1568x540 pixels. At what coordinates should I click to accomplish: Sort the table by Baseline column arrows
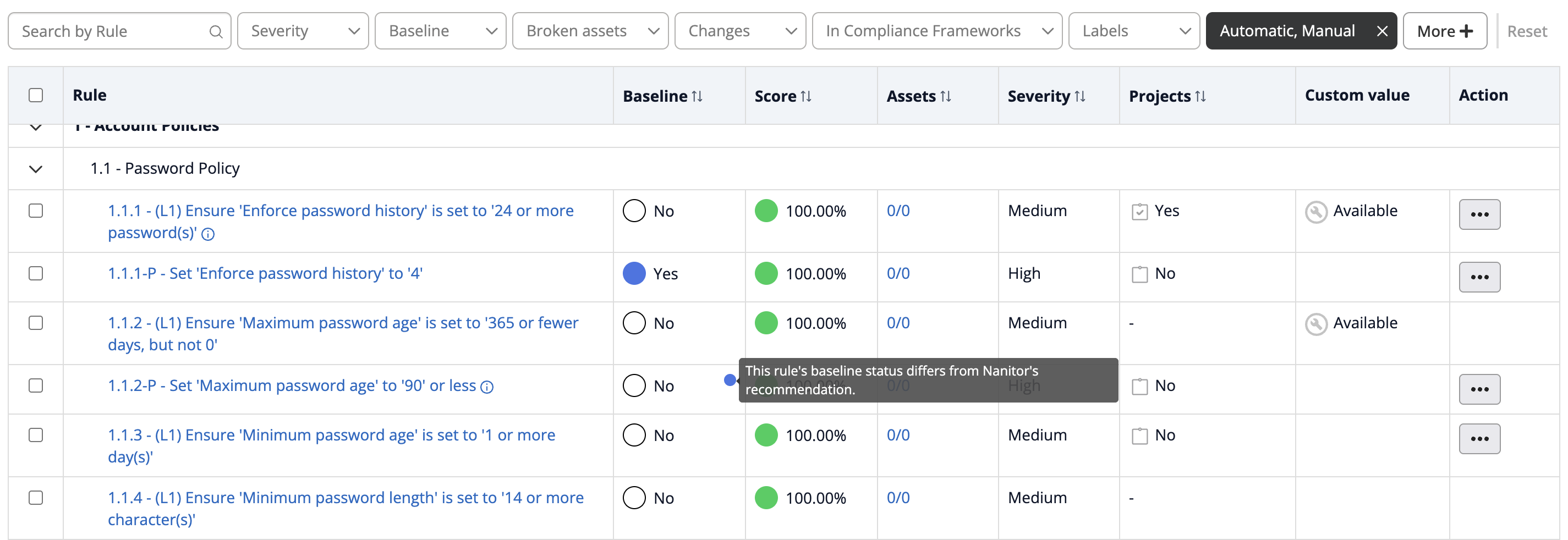(x=697, y=96)
